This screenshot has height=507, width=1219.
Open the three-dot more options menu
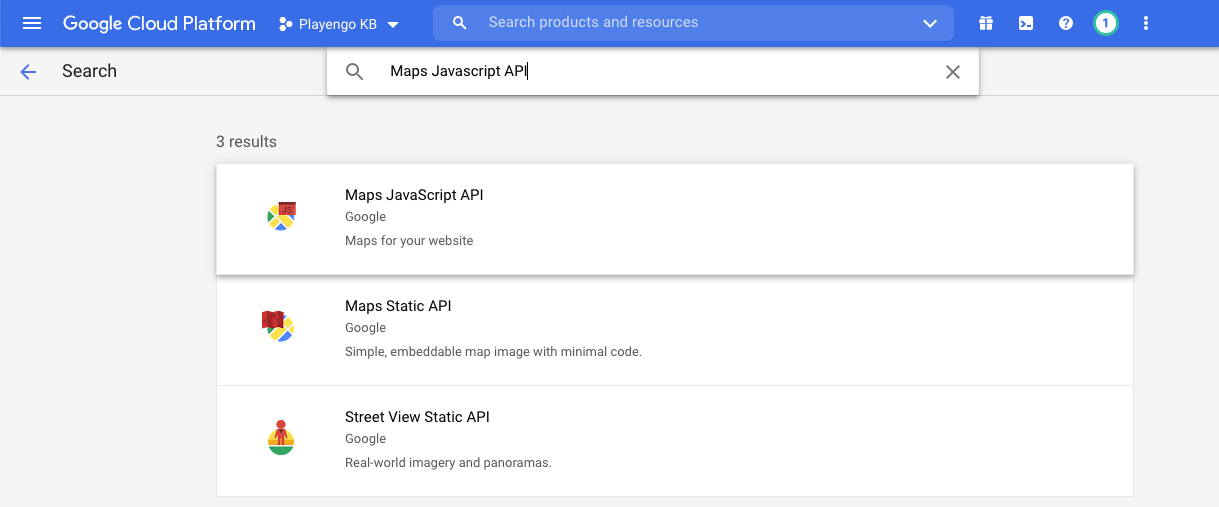tap(1146, 23)
